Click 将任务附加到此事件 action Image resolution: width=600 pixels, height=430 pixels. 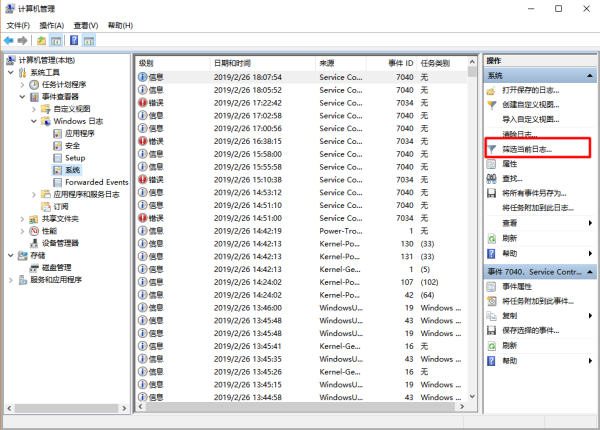tap(538, 301)
